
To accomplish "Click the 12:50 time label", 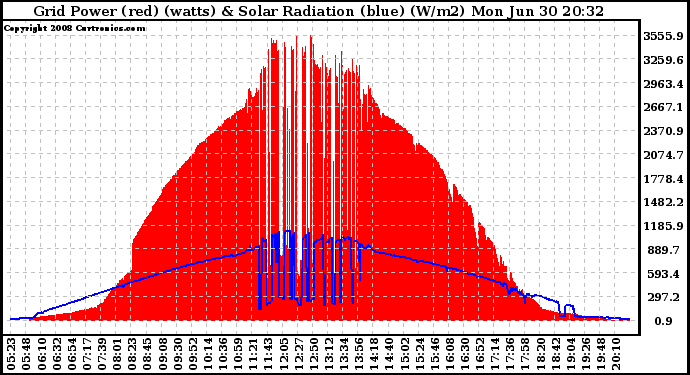I will (x=313, y=354).
